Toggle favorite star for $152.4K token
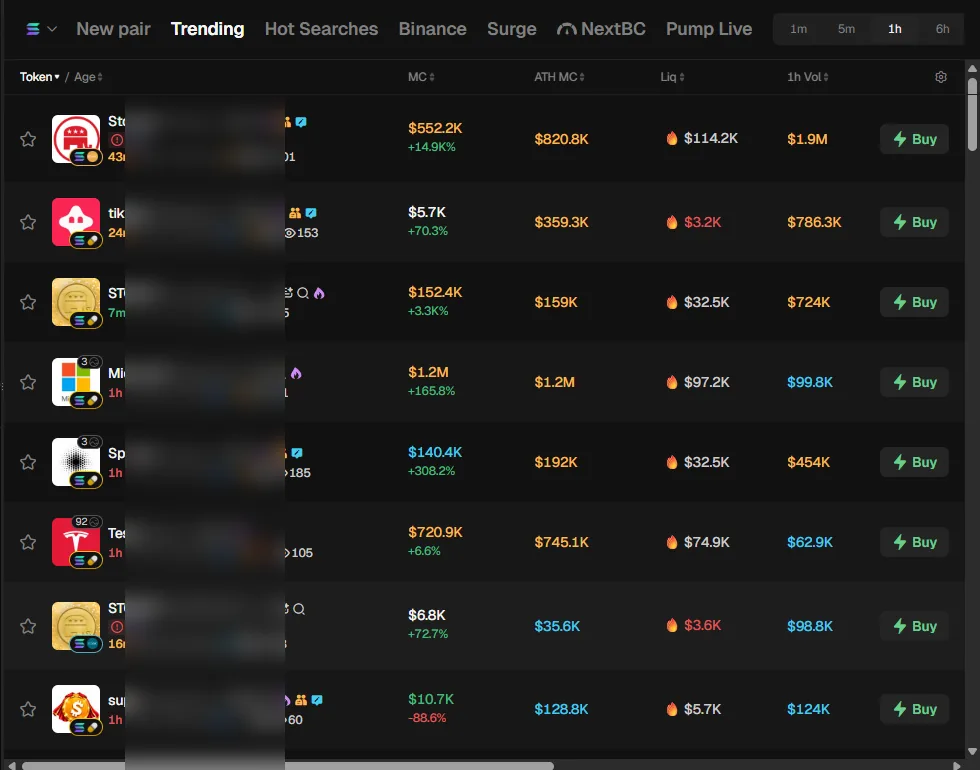This screenshot has width=980, height=770. coord(28,302)
